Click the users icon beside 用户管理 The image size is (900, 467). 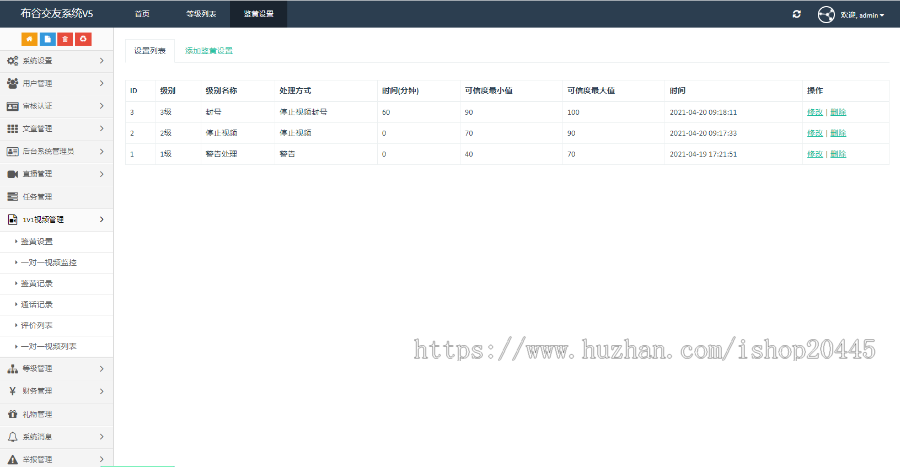pyautogui.click(x=12, y=83)
